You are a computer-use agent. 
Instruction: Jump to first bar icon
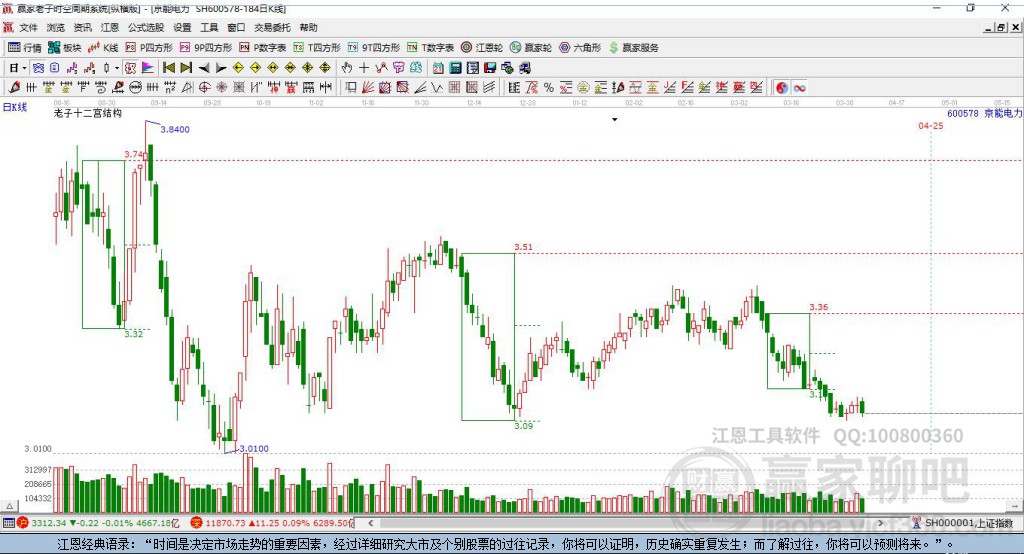pyautogui.click(x=168, y=68)
